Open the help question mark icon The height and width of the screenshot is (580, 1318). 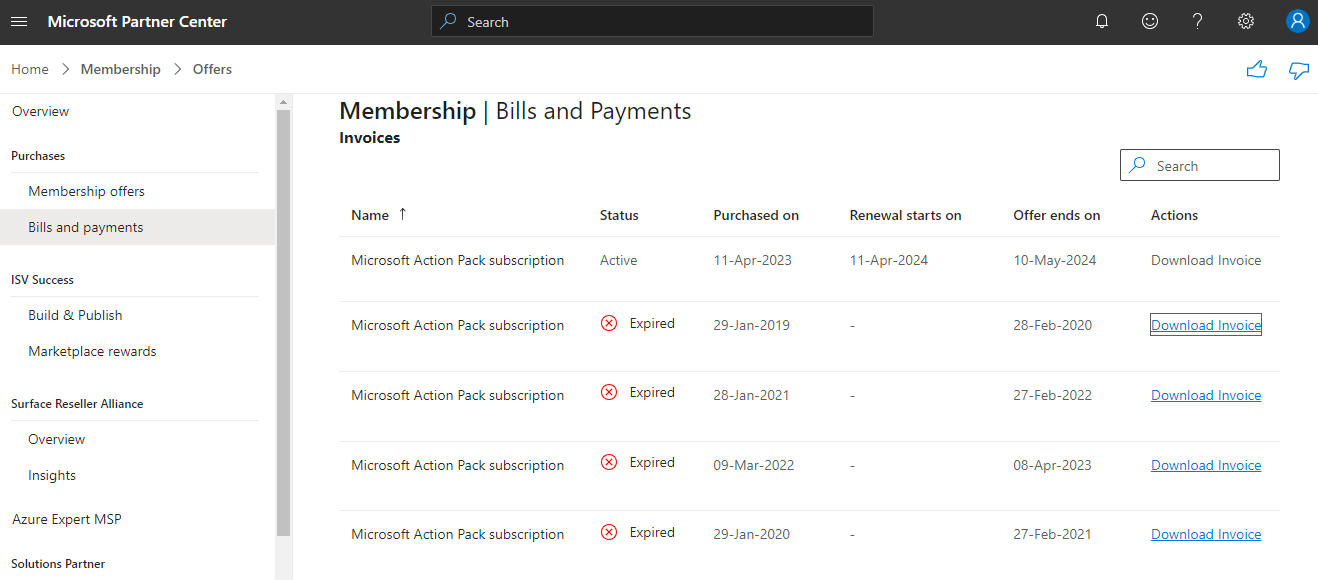pos(1198,21)
